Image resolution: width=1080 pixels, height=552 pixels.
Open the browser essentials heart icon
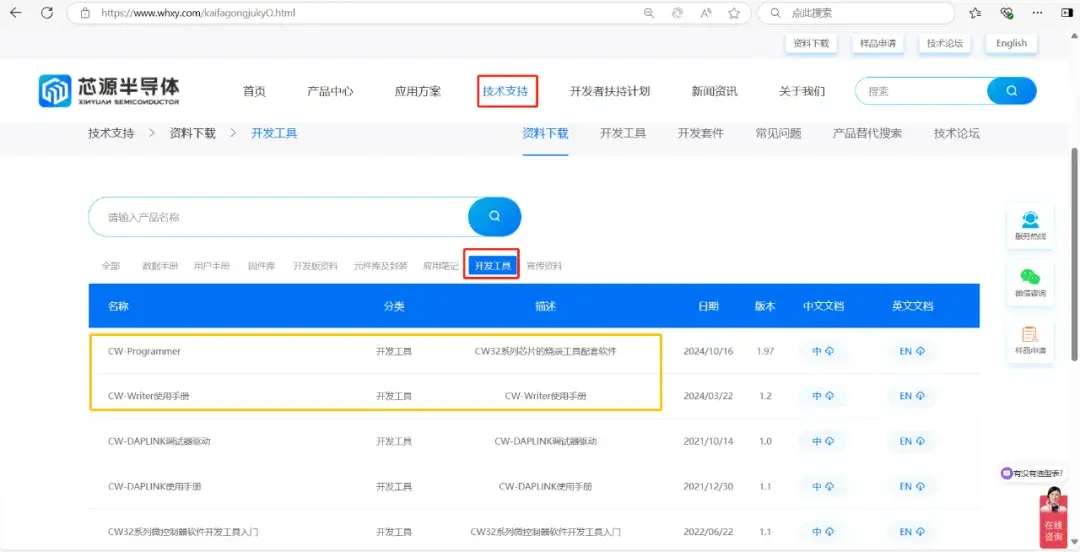1007,12
